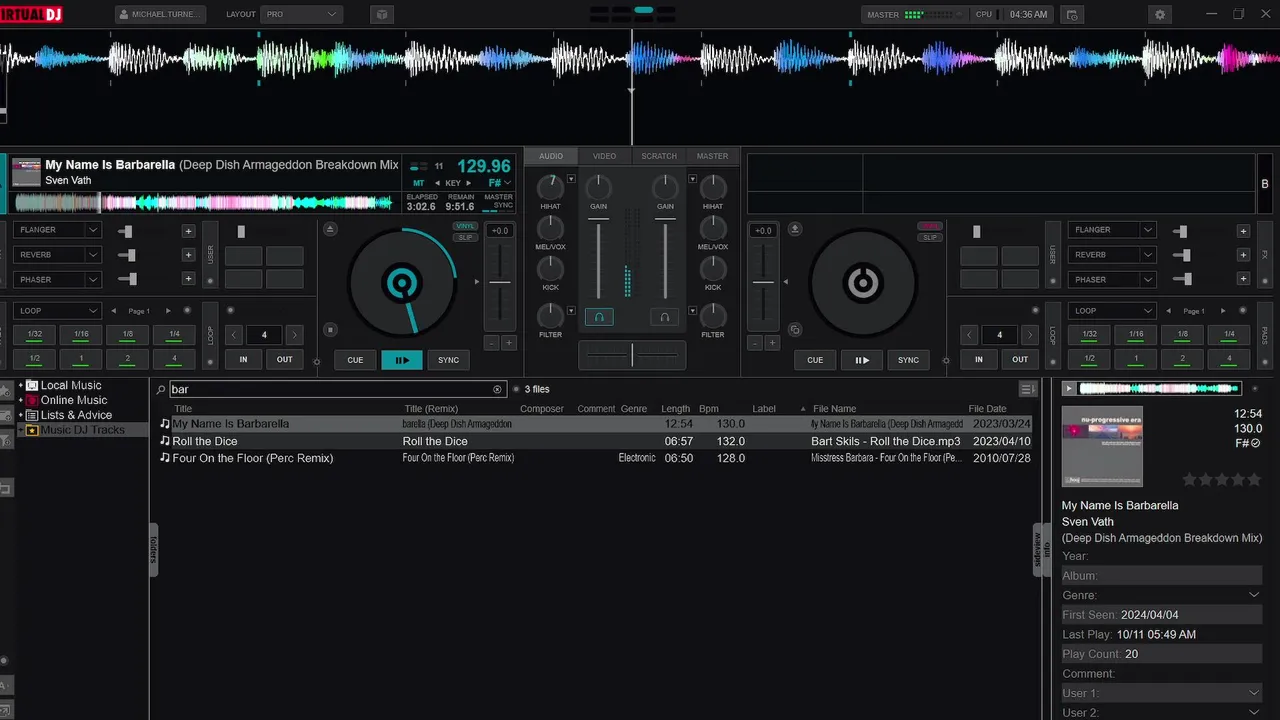This screenshot has height=720, width=1280.
Task: Open the left PHASER effect dropdown
Action: point(92,280)
